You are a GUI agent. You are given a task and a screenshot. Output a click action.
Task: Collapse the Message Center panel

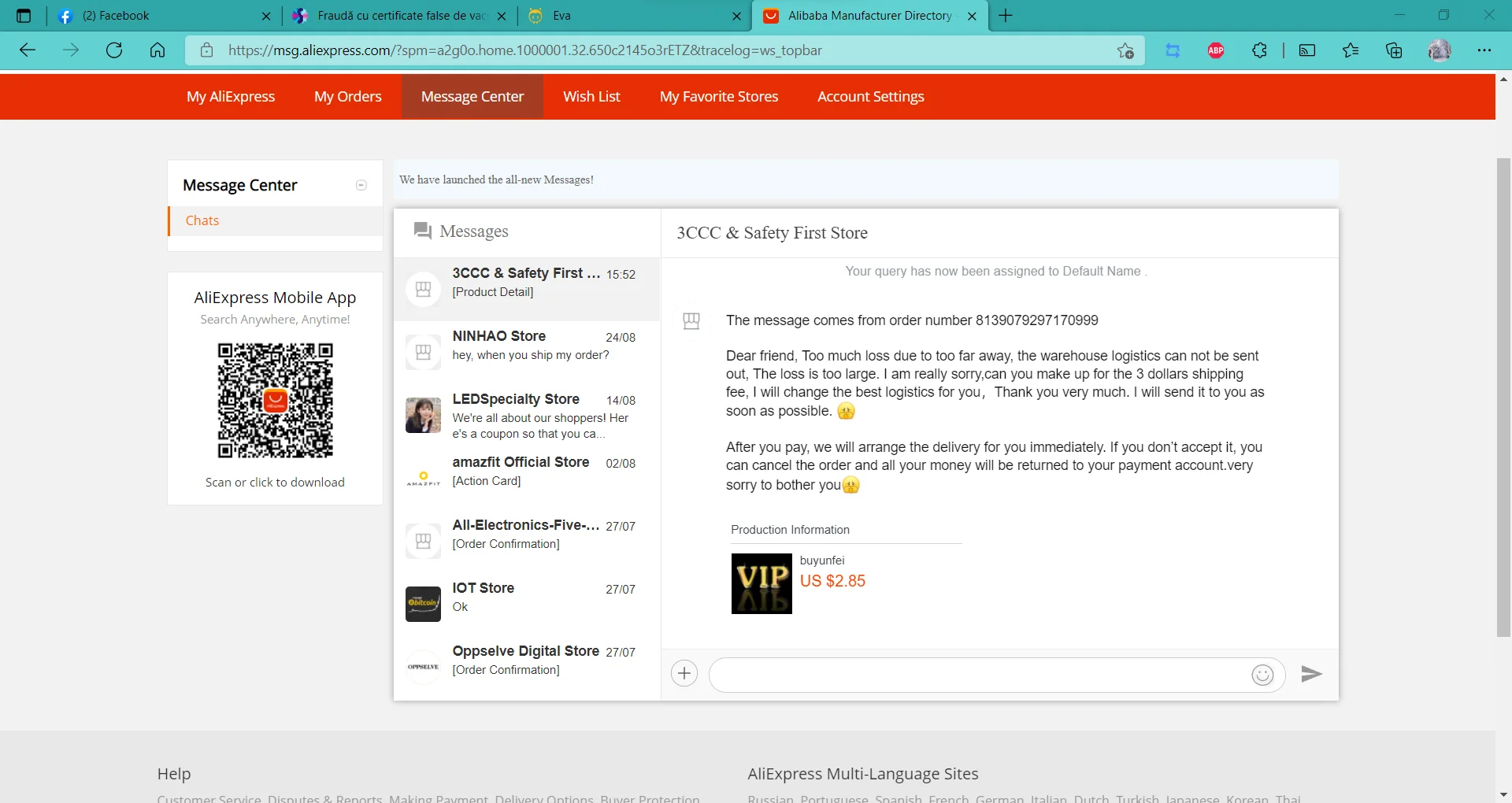(361, 185)
